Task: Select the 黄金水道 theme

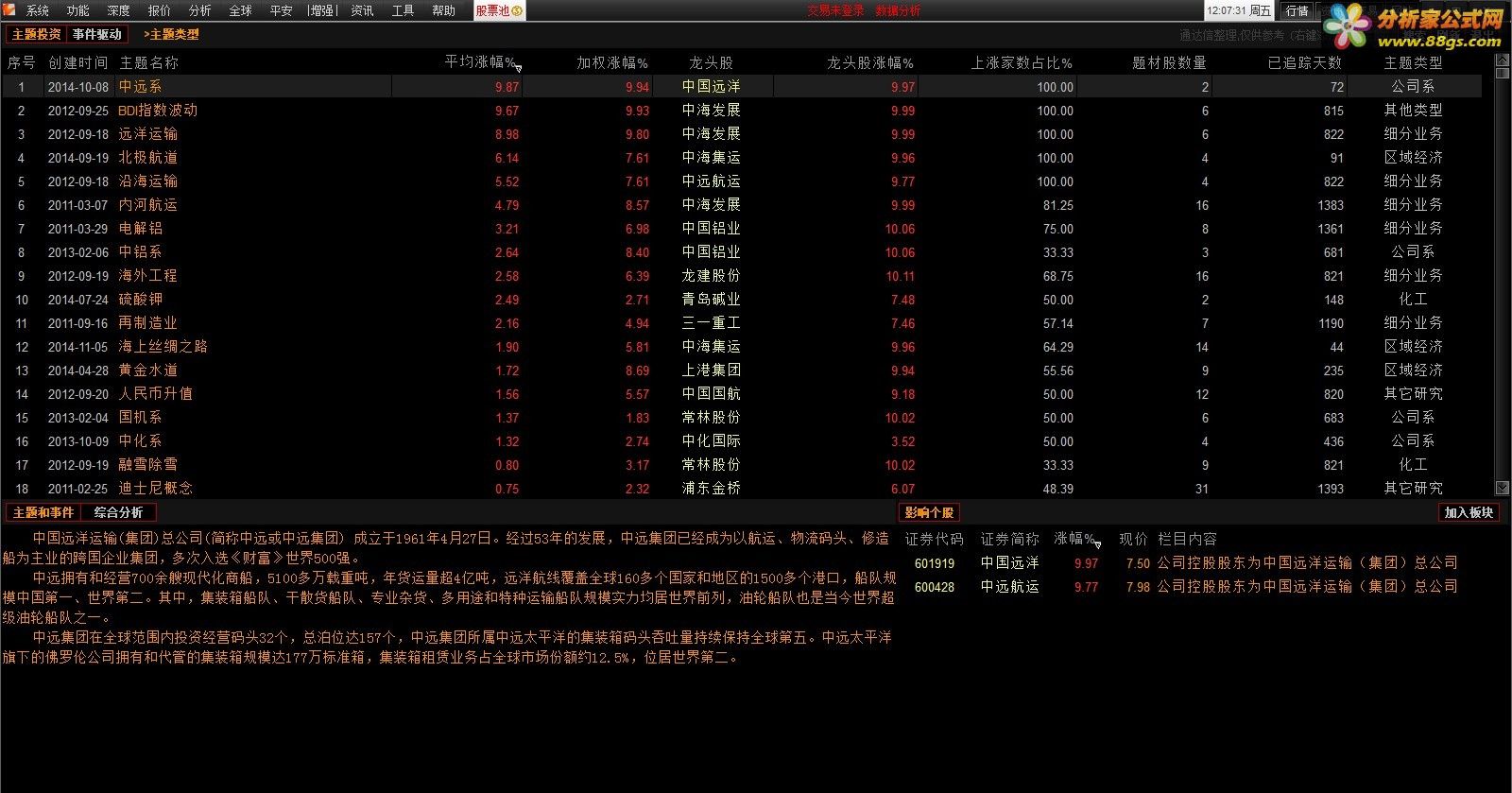Action: click(147, 370)
